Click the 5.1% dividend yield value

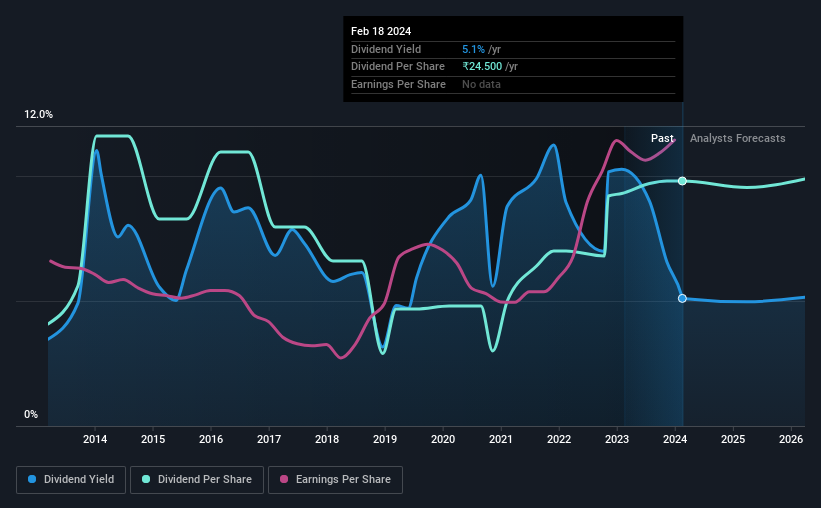(x=473, y=49)
